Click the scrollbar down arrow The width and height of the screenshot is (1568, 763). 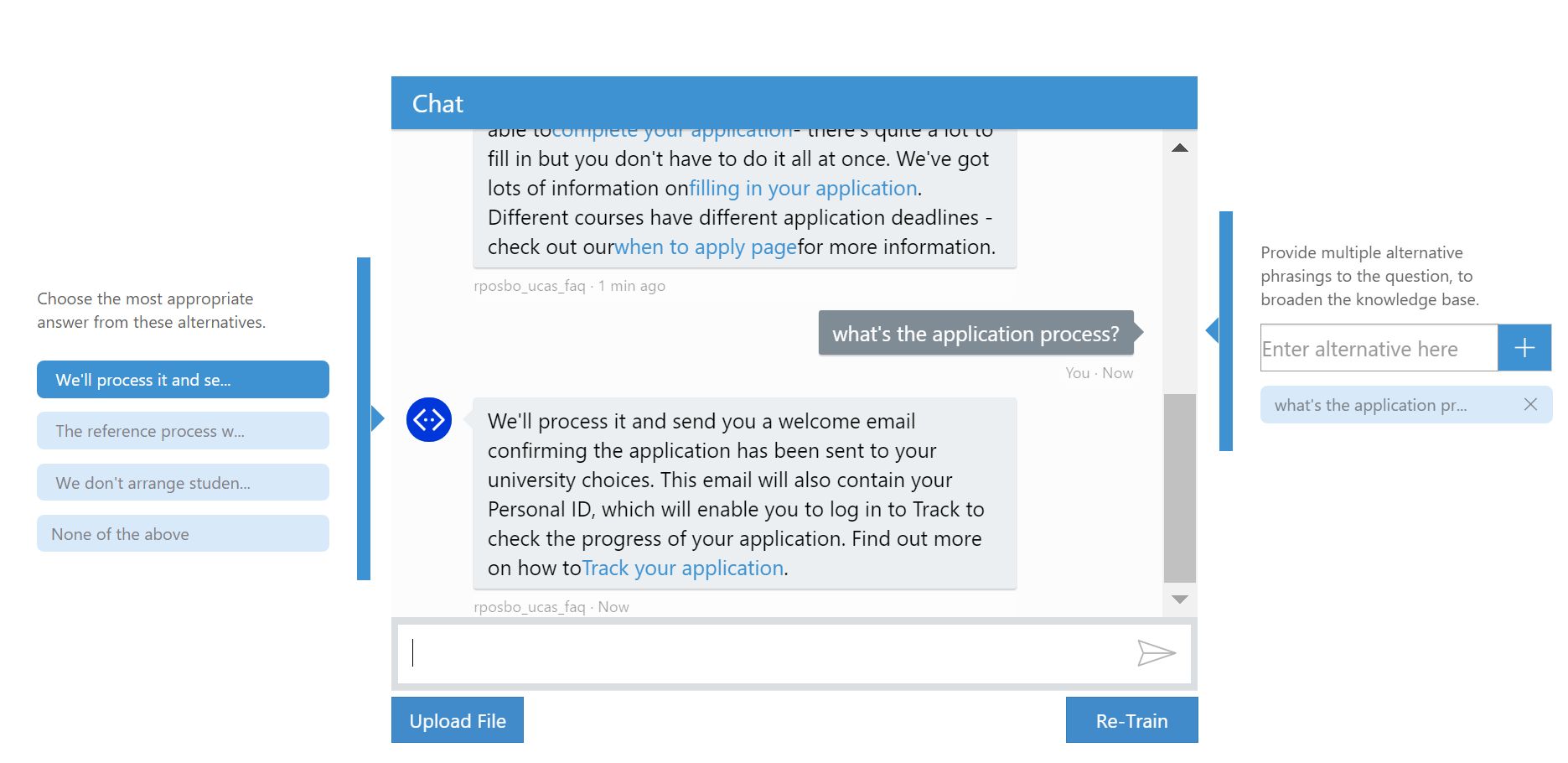pyautogui.click(x=1180, y=599)
